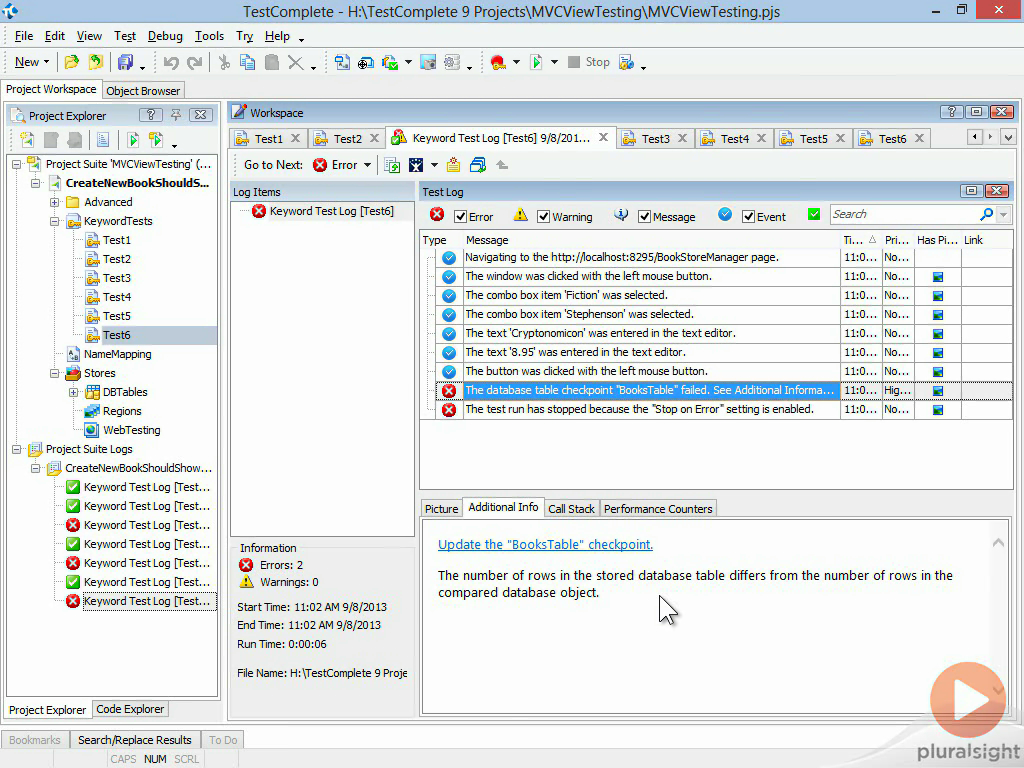Image resolution: width=1024 pixels, height=768 pixels.
Task: Open the workspace tab list dropdown arrow
Action: (1008, 137)
